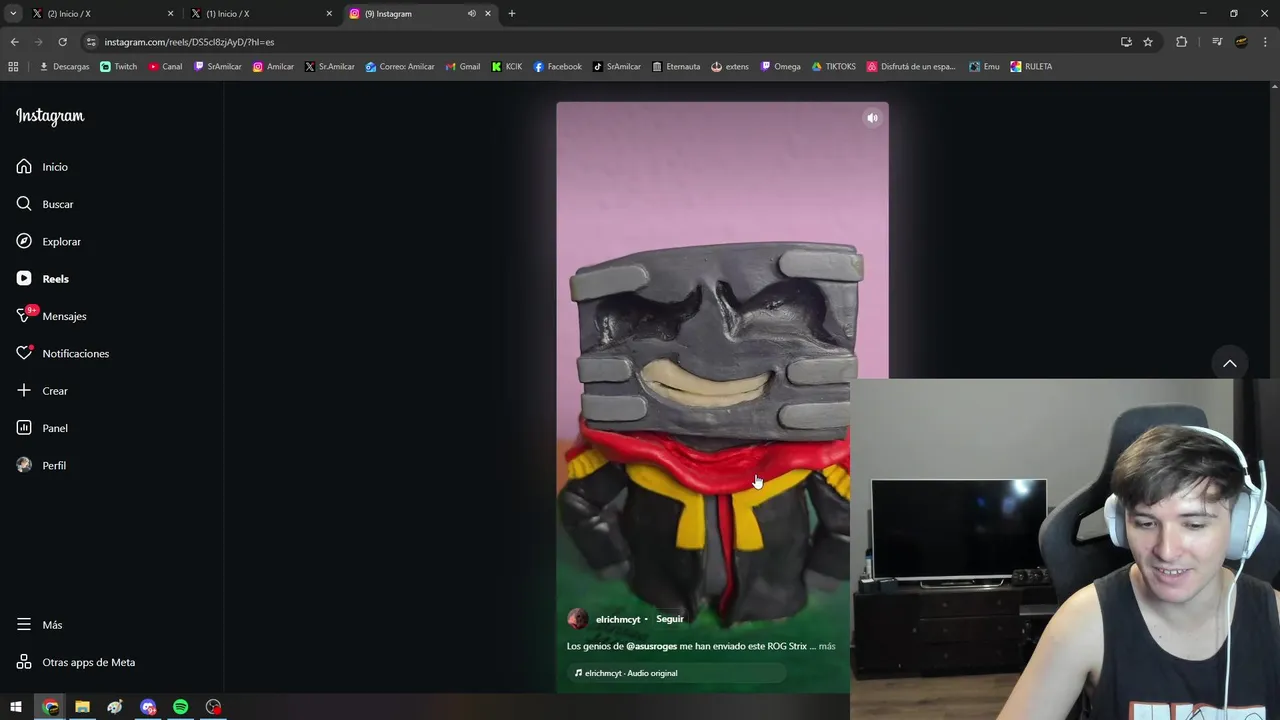Expand caption with más link

827,646
